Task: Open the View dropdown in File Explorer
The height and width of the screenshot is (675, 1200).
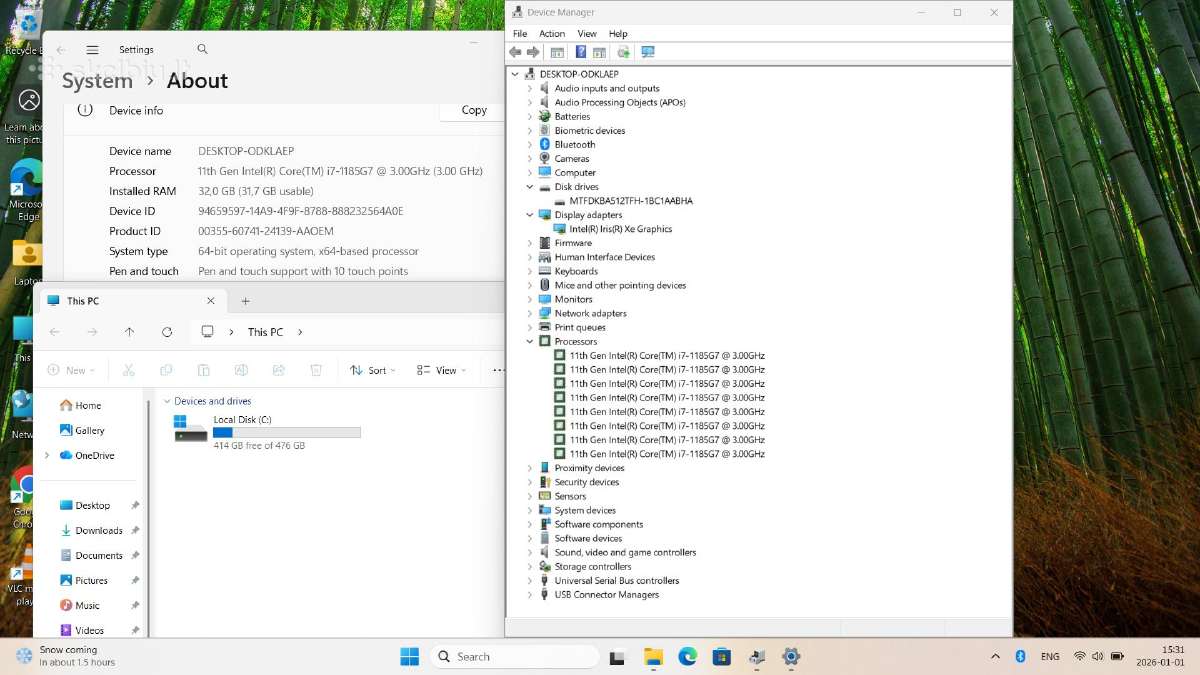Action: 441,370
